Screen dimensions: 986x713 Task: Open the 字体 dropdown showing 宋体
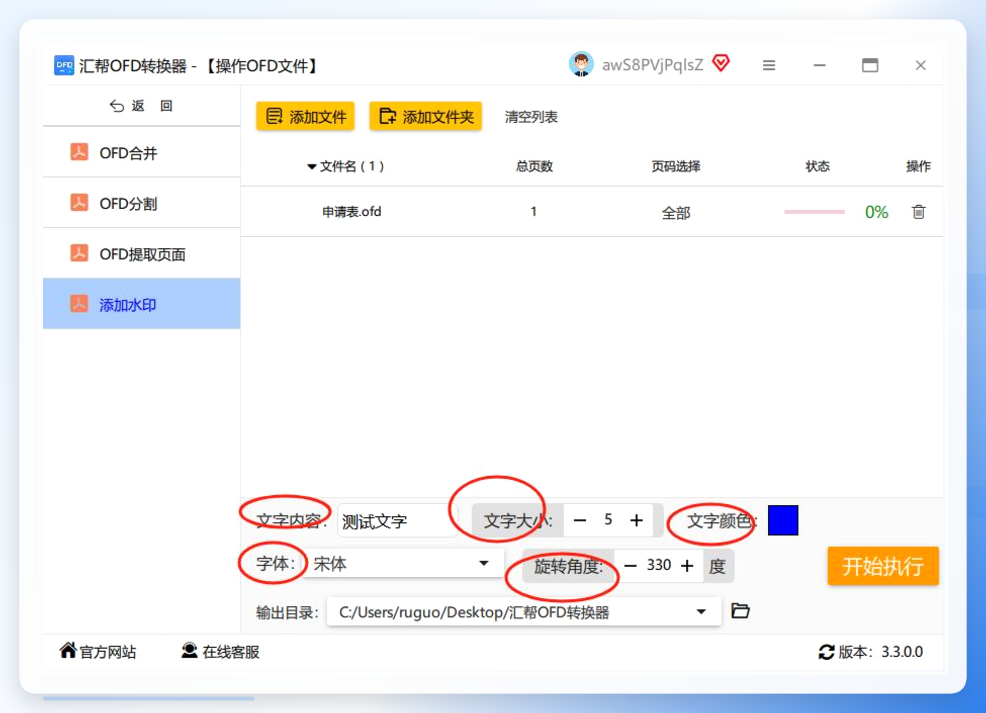[404, 563]
